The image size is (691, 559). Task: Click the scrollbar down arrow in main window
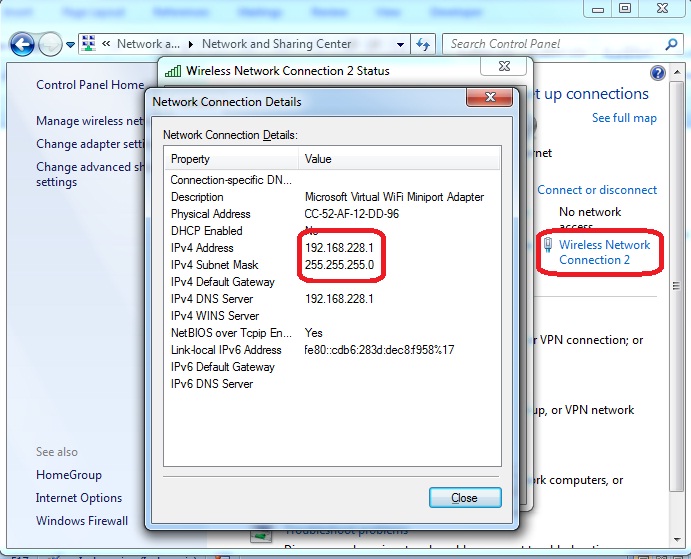click(677, 540)
